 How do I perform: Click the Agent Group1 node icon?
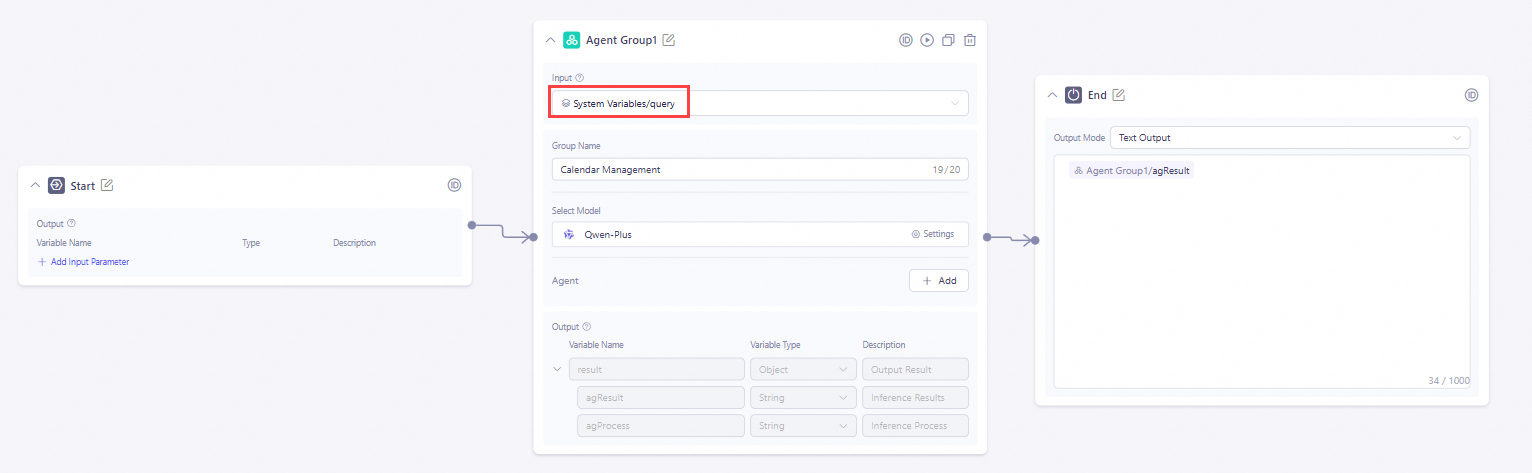point(571,40)
